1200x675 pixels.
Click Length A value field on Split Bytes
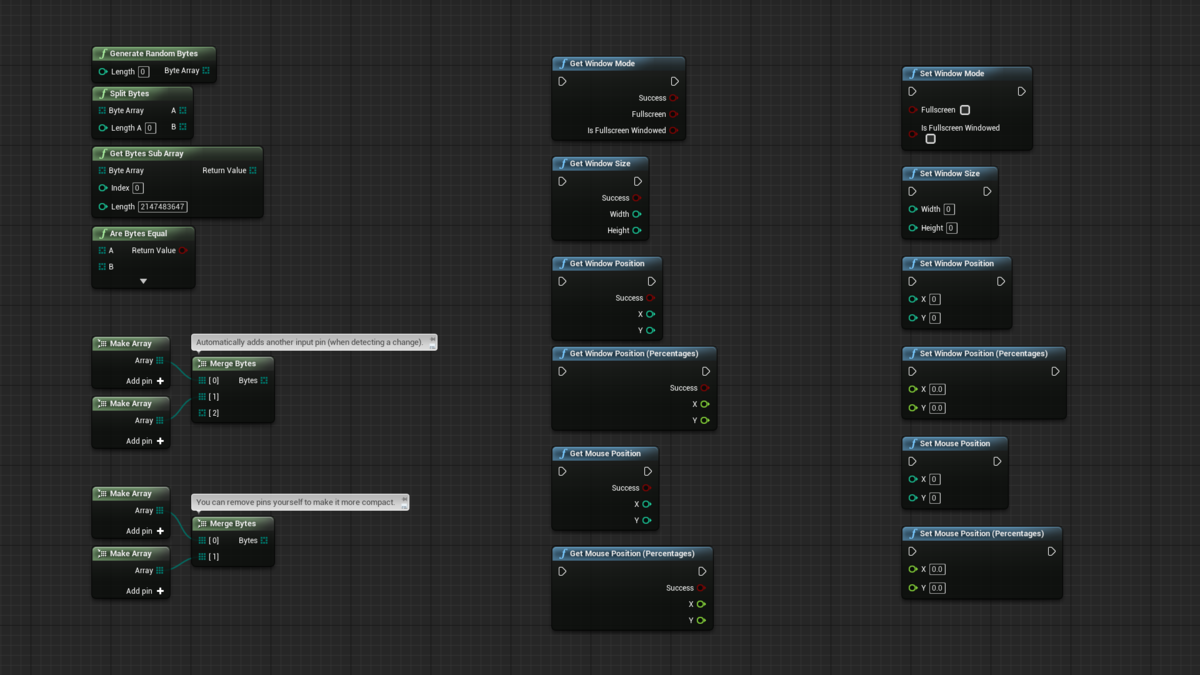pyautogui.click(x=150, y=128)
